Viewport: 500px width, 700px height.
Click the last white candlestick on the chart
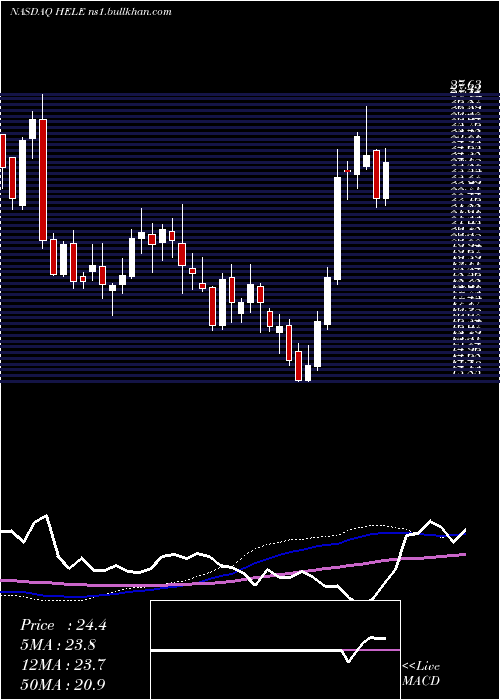386,180
